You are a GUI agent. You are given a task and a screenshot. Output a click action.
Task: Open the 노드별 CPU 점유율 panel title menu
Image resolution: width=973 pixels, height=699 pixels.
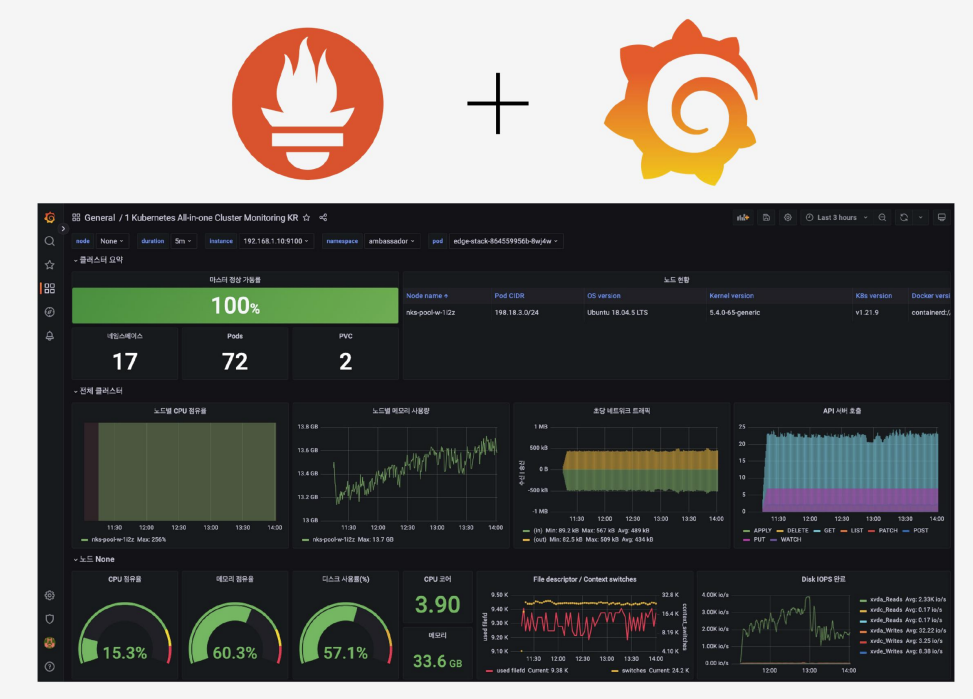pyautogui.click(x=180, y=411)
